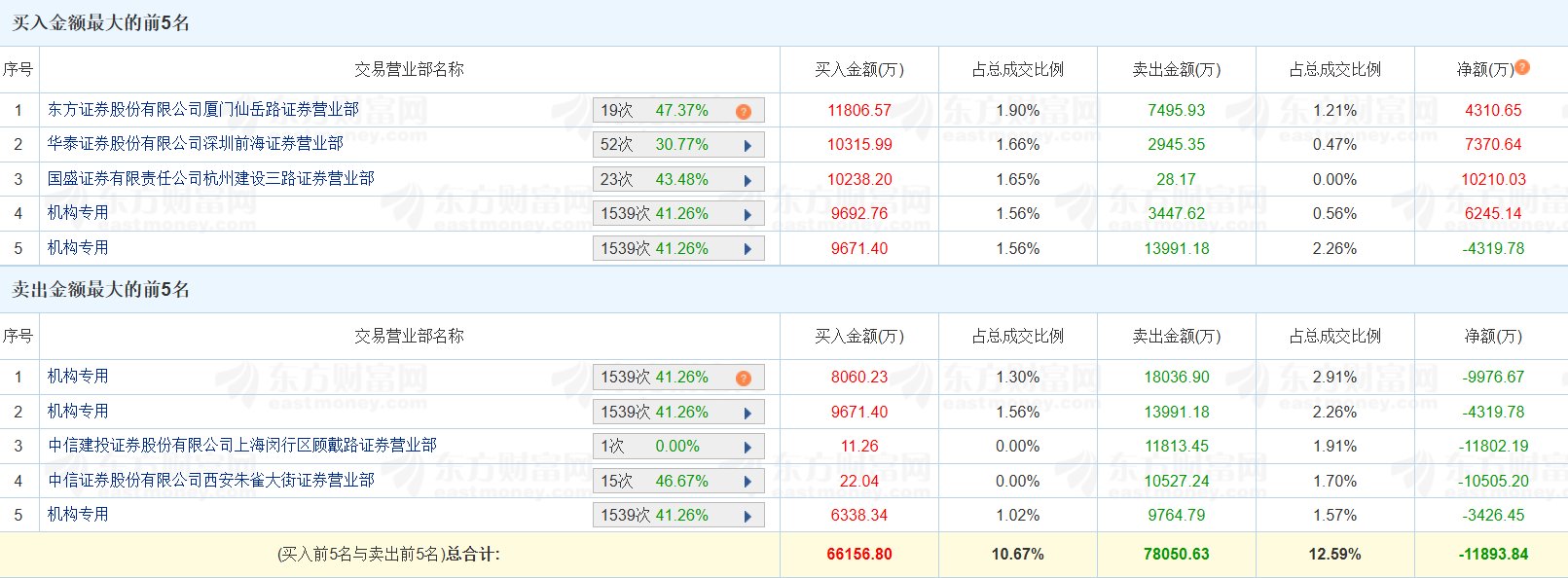Open 东方证券 厦门仙岳路证券营业部 link
The image size is (1568, 578).
[203, 109]
